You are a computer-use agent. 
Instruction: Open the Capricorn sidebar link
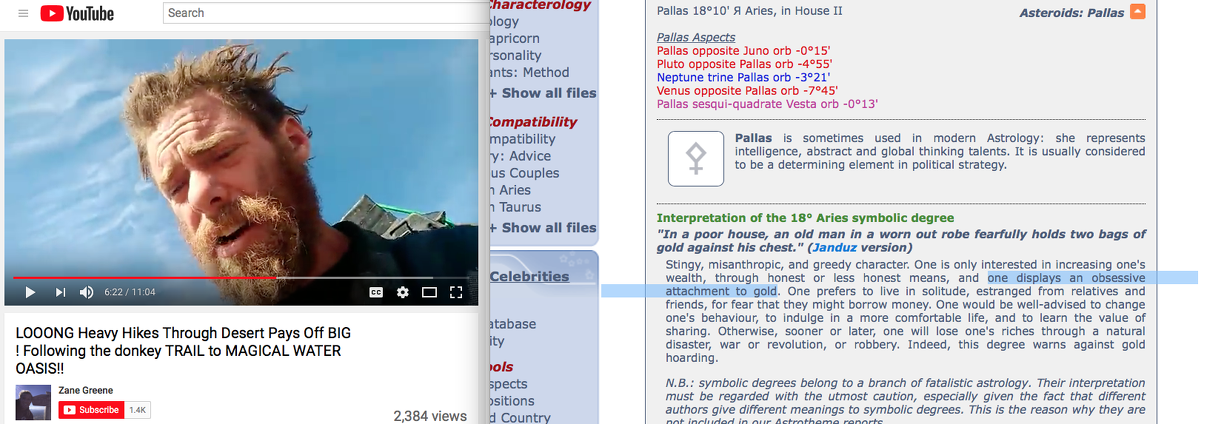click(x=514, y=38)
